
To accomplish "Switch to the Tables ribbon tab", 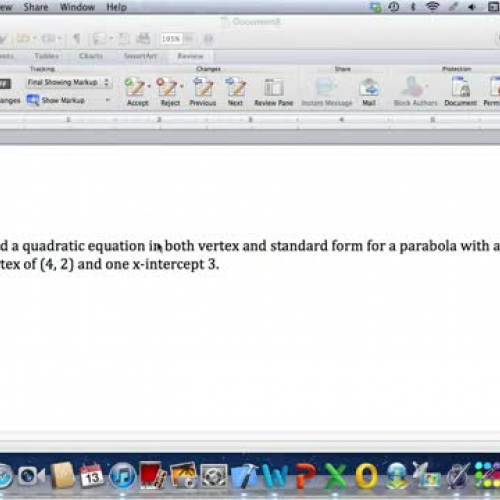I will point(47,56).
